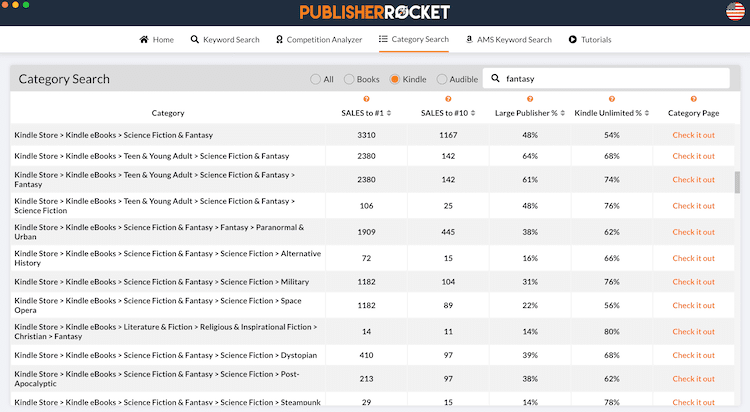Sort by SALES to #1 column
750x412 pixels.
click(x=366, y=113)
